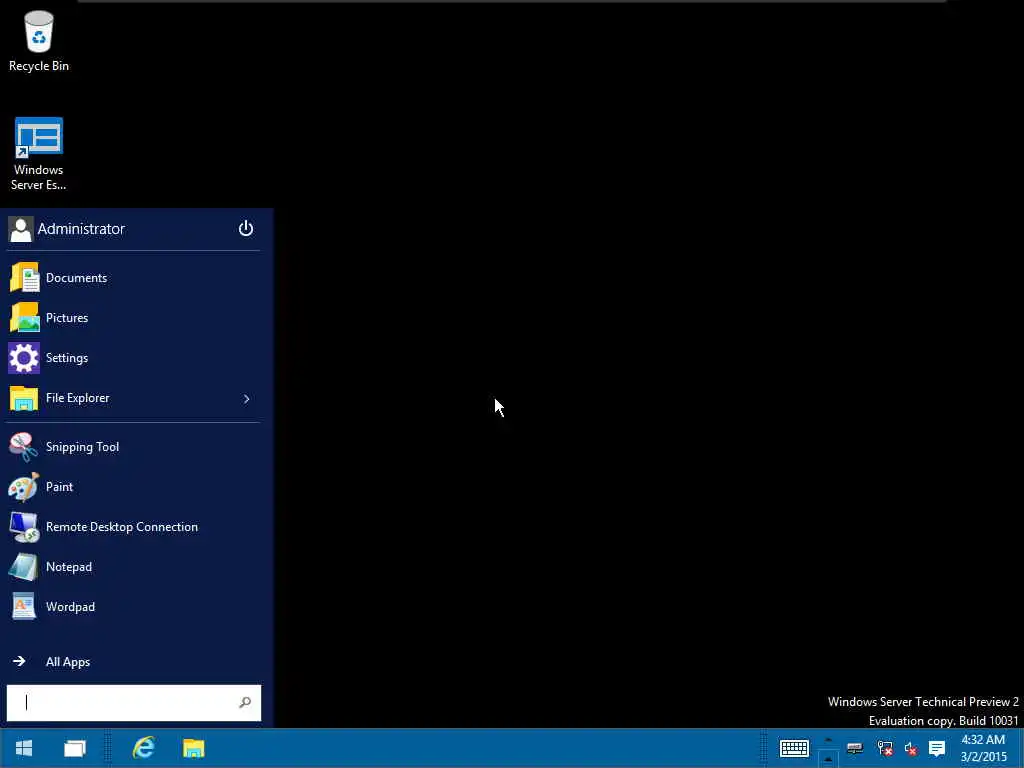The height and width of the screenshot is (768, 1024).
Task: Open File Explorer from the taskbar
Action: [194, 748]
